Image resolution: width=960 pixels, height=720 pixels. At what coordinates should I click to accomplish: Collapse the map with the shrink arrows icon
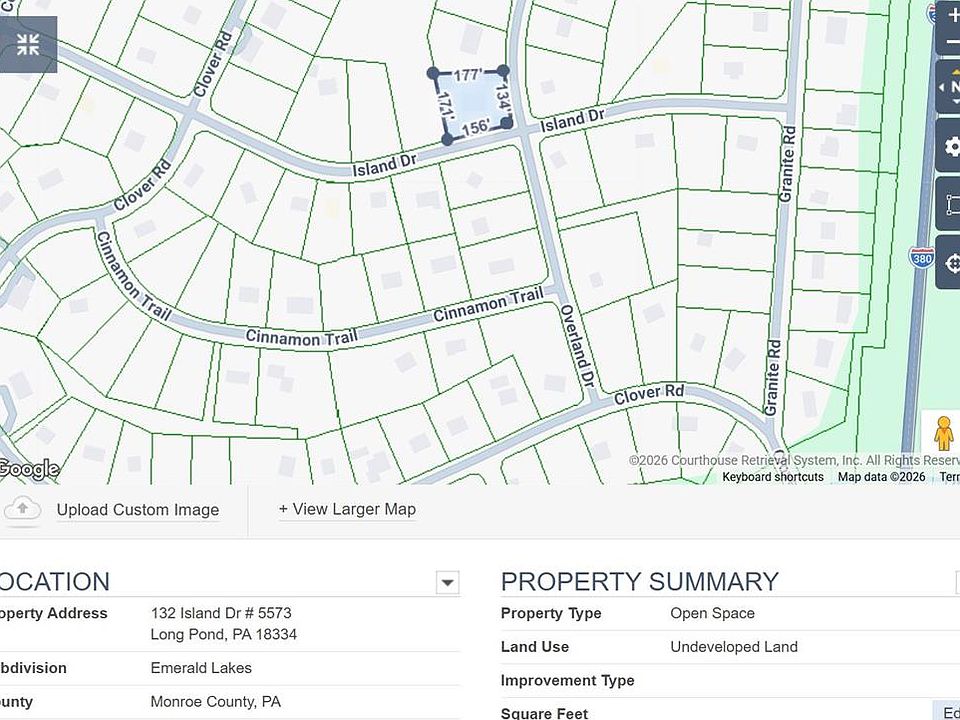(x=28, y=45)
